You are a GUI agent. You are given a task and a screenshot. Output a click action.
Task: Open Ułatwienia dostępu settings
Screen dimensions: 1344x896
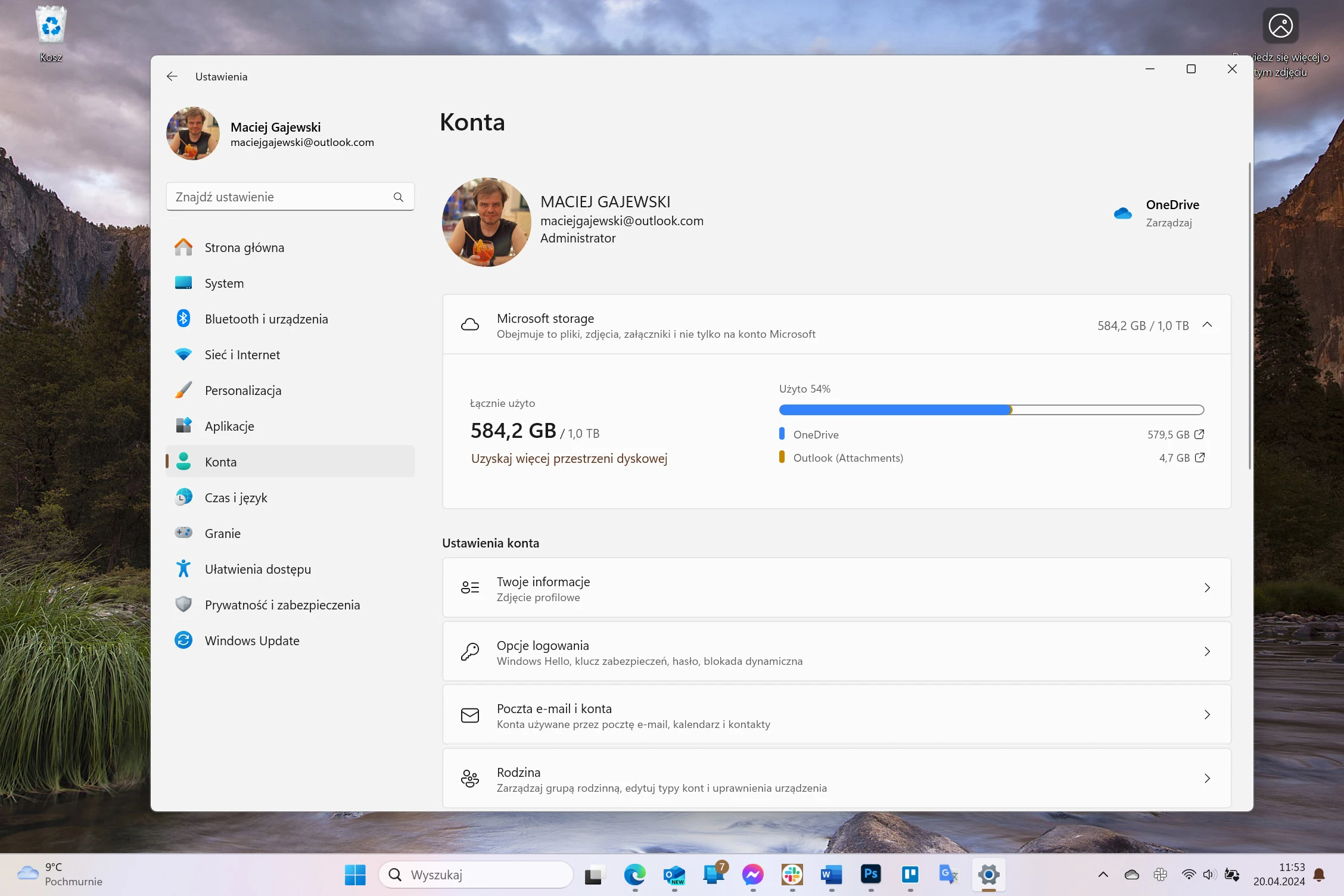[290, 569]
